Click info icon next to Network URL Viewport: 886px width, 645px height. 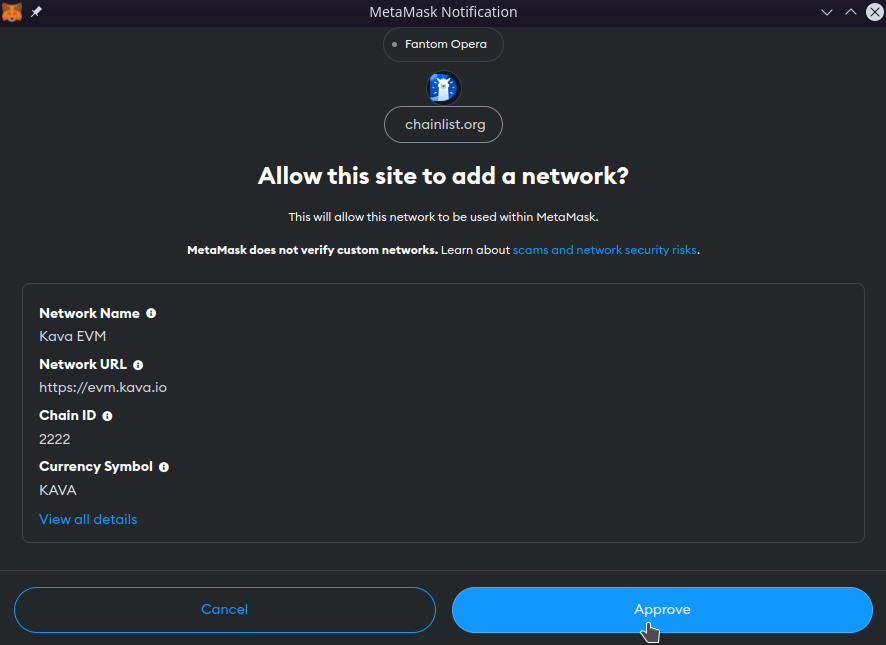(x=138, y=365)
